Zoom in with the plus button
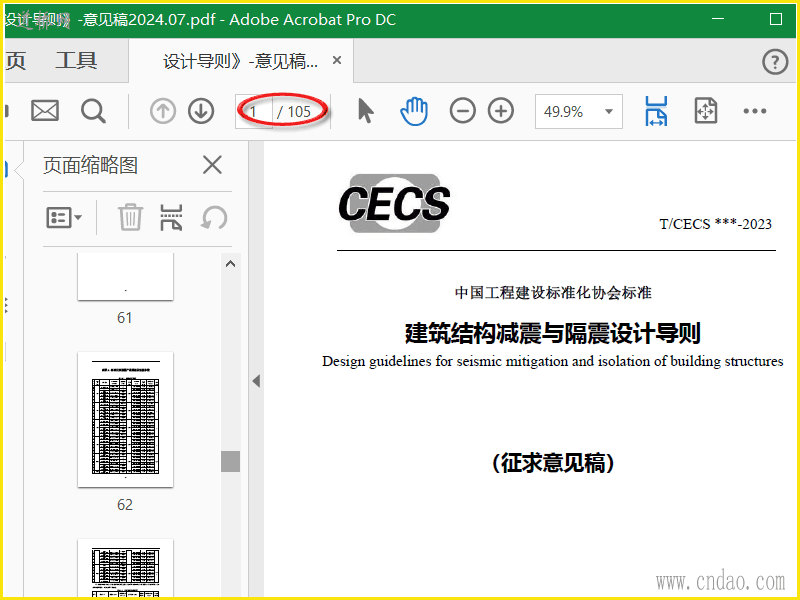Screen dimensions: 800x600 (x=501, y=111)
